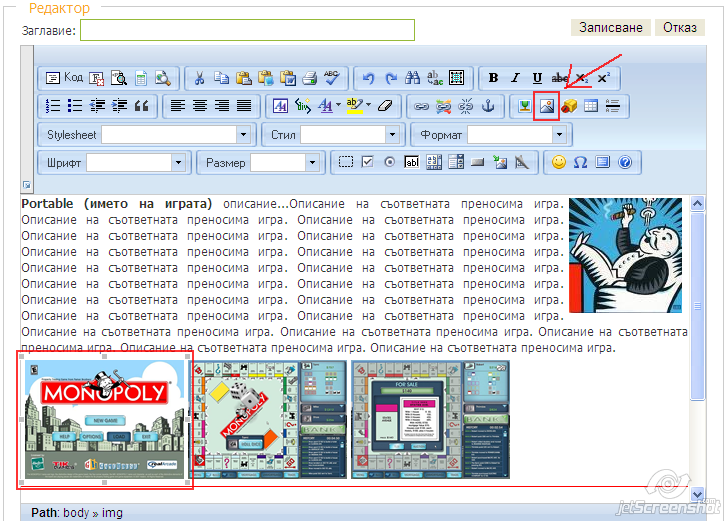Toggle the Код source view
The width and height of the screenshot is (726, 521).
point(64,78)
